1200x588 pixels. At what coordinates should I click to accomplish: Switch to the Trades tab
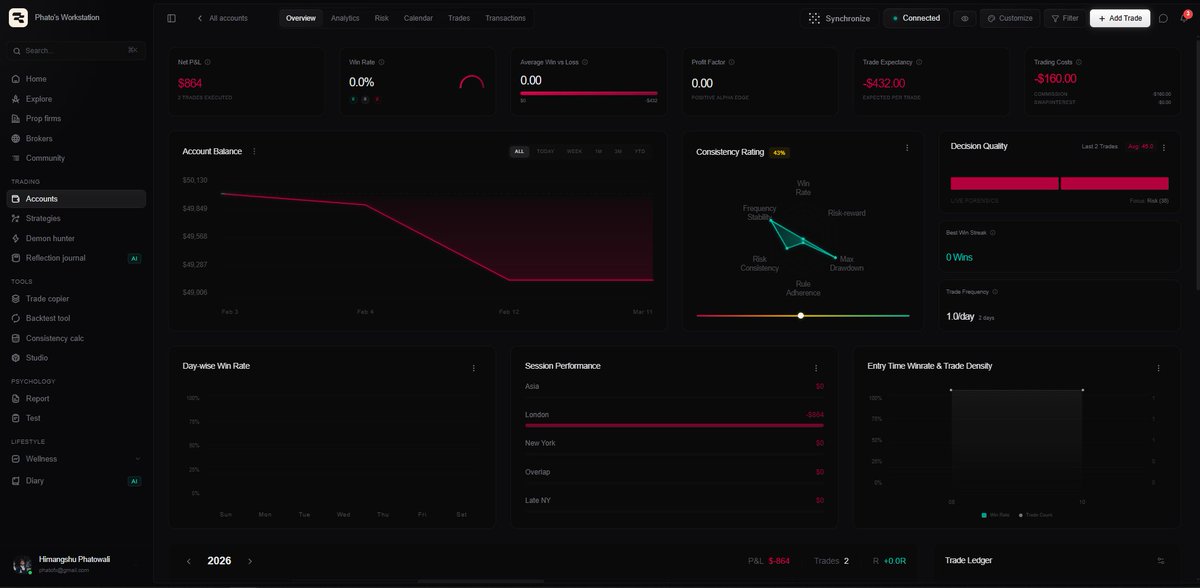coord(459,18)
